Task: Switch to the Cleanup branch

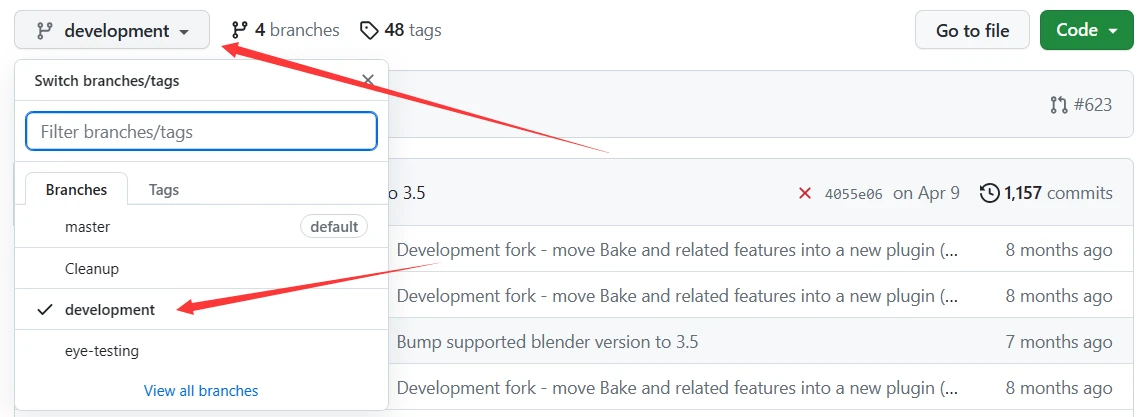Action: 92,269
